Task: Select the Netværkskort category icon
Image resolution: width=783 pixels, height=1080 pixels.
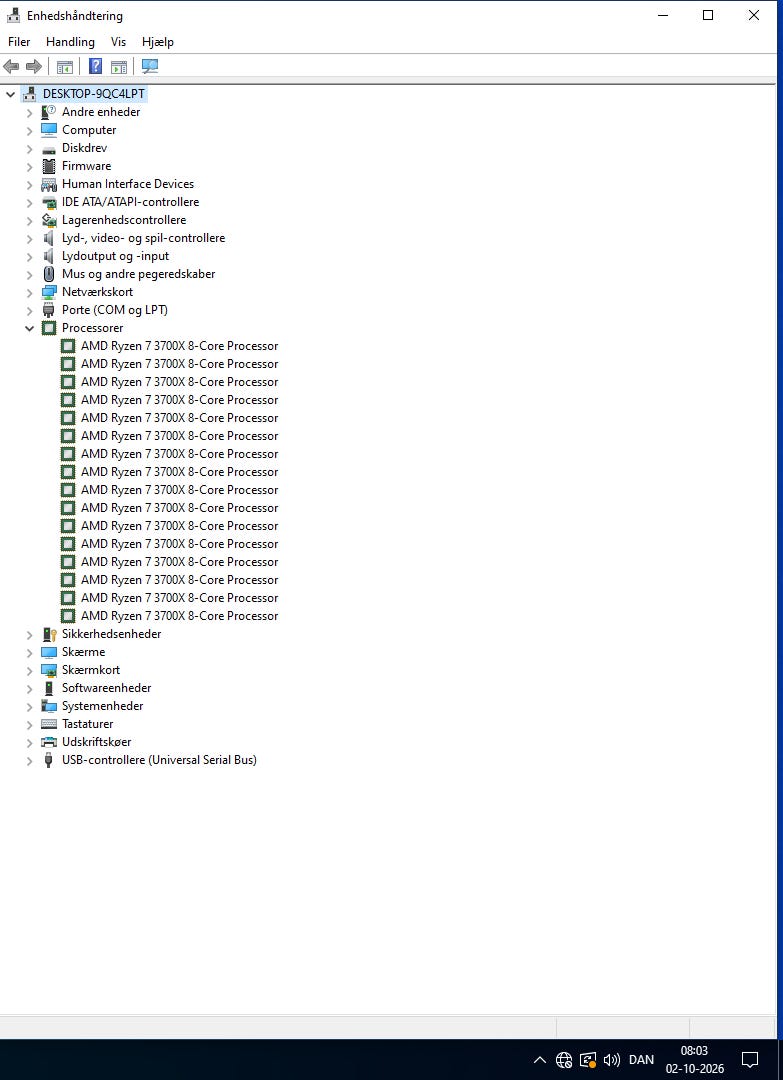Action: pos(49,292)
